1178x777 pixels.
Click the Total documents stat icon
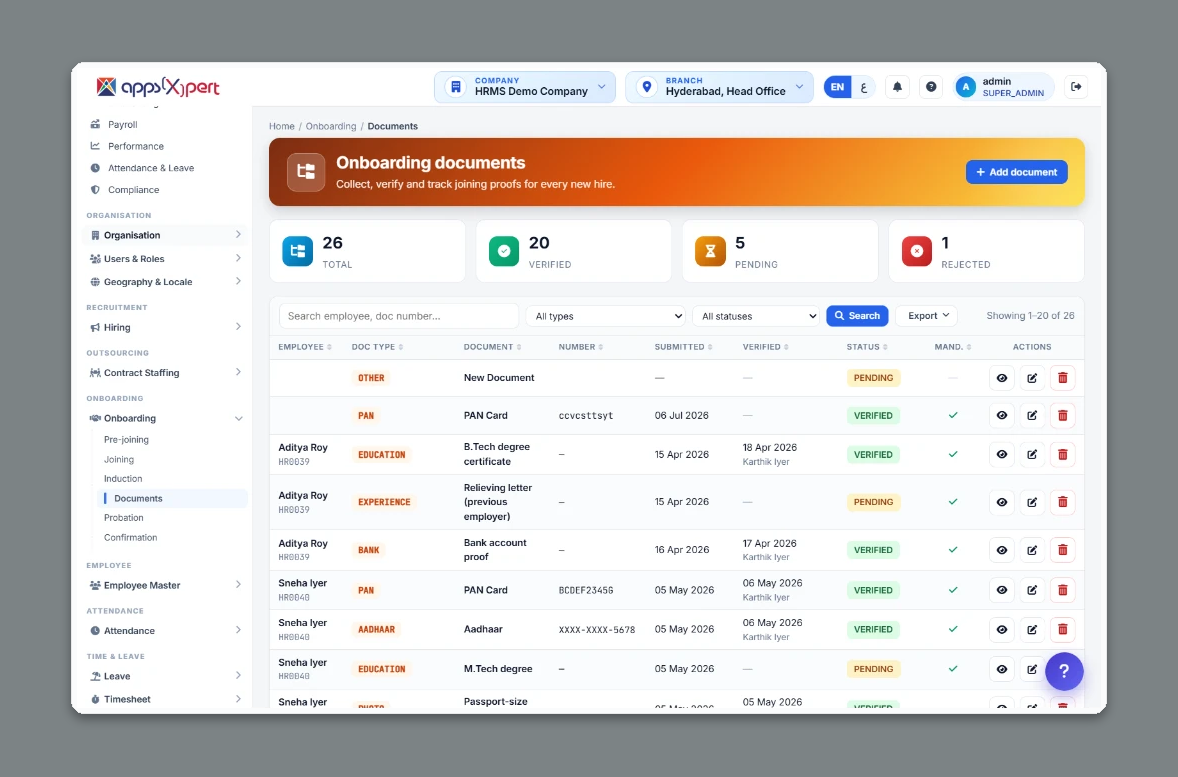click(298, 251)
